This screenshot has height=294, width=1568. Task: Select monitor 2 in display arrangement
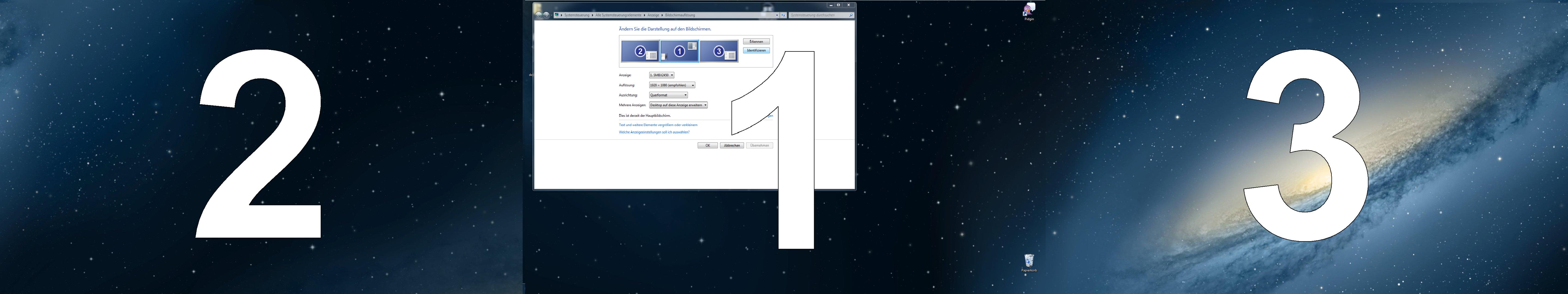coord(640,51)
